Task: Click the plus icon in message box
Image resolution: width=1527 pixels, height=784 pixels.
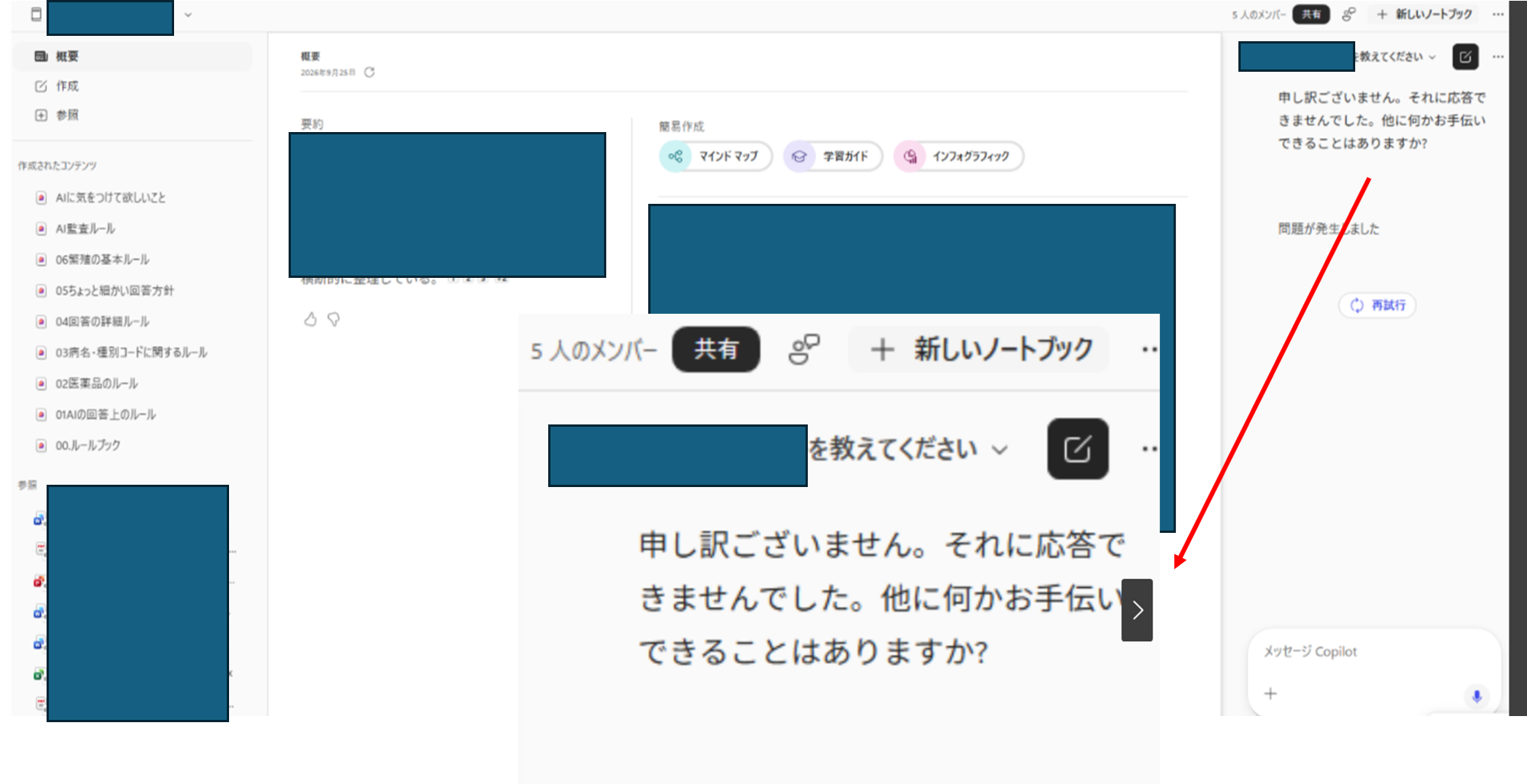Action: (1270, 694)
